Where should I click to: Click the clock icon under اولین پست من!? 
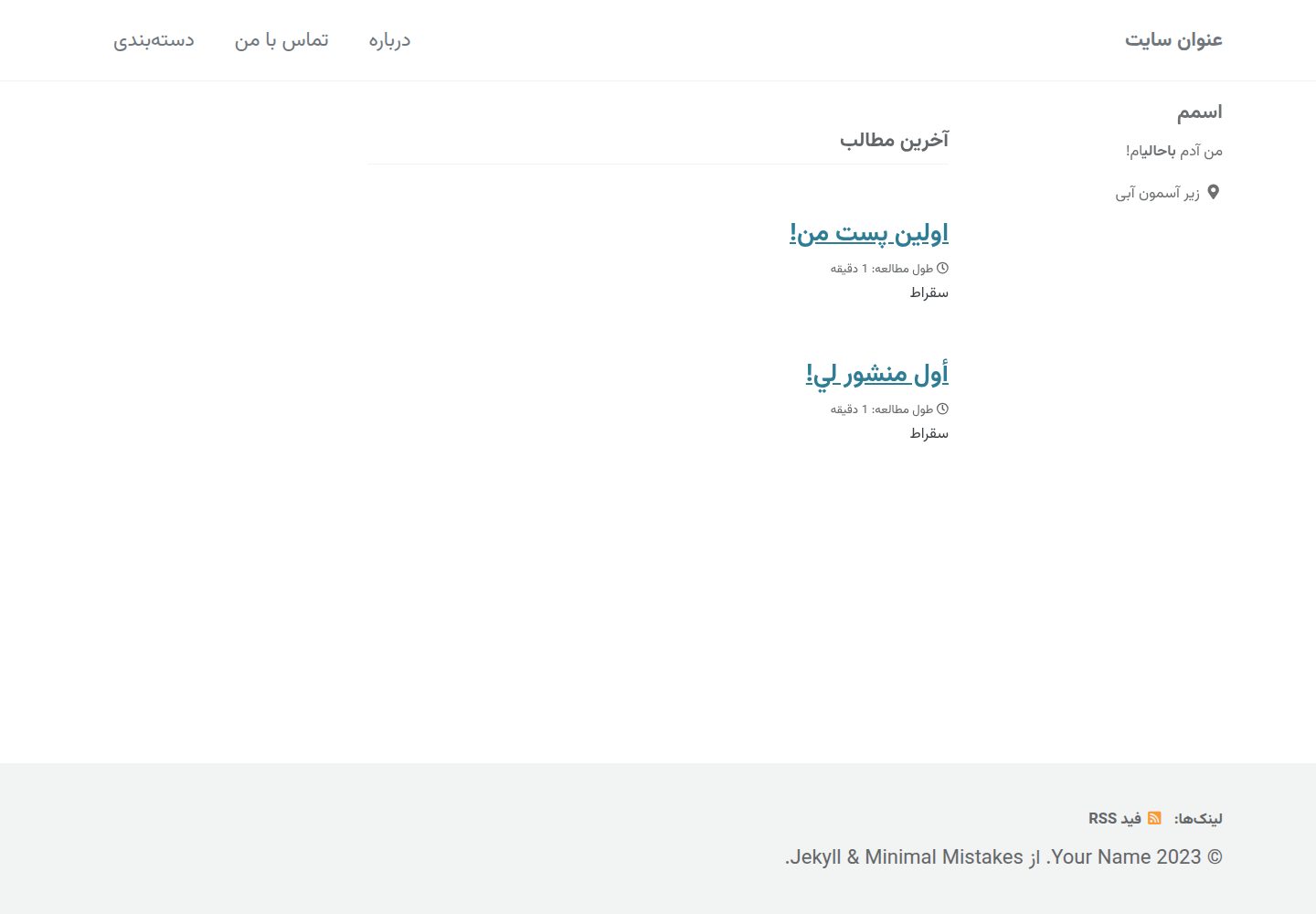(x=943, y=268)
